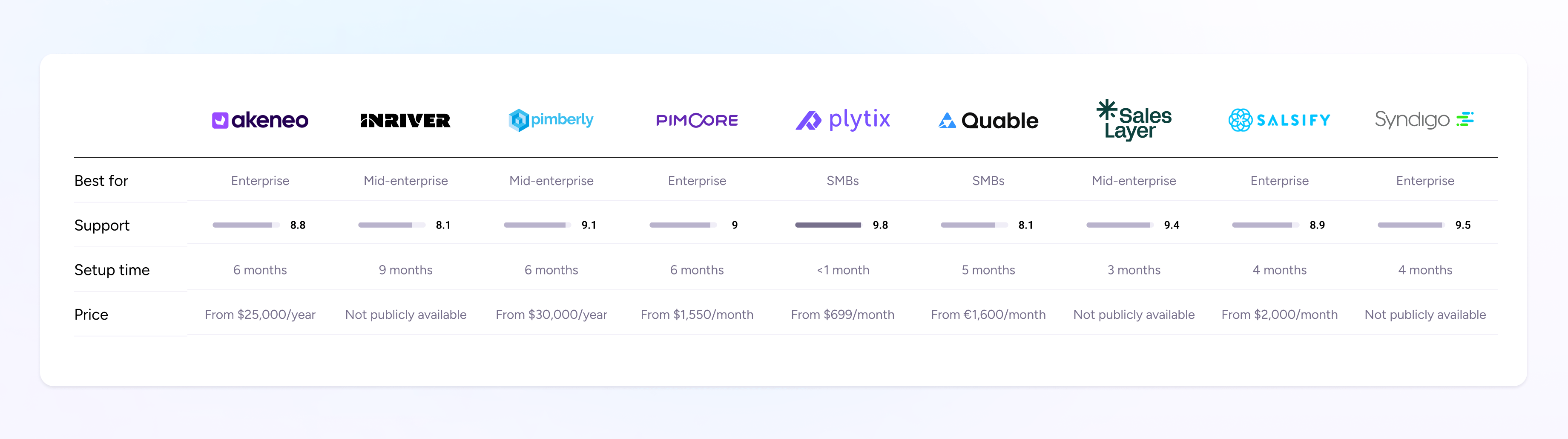Click the Akeneo logo
Viewport: 1568px width, 439px height.
260,120
